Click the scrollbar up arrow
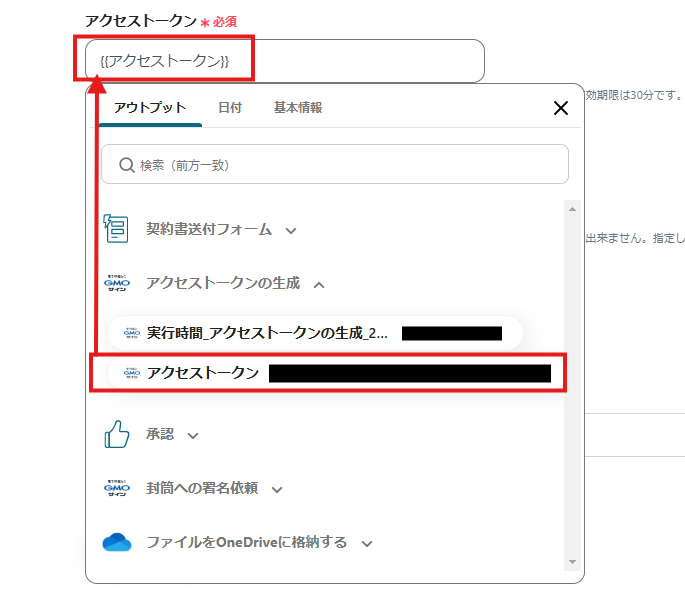The image size is (685, 608). (x=572, y=209)
